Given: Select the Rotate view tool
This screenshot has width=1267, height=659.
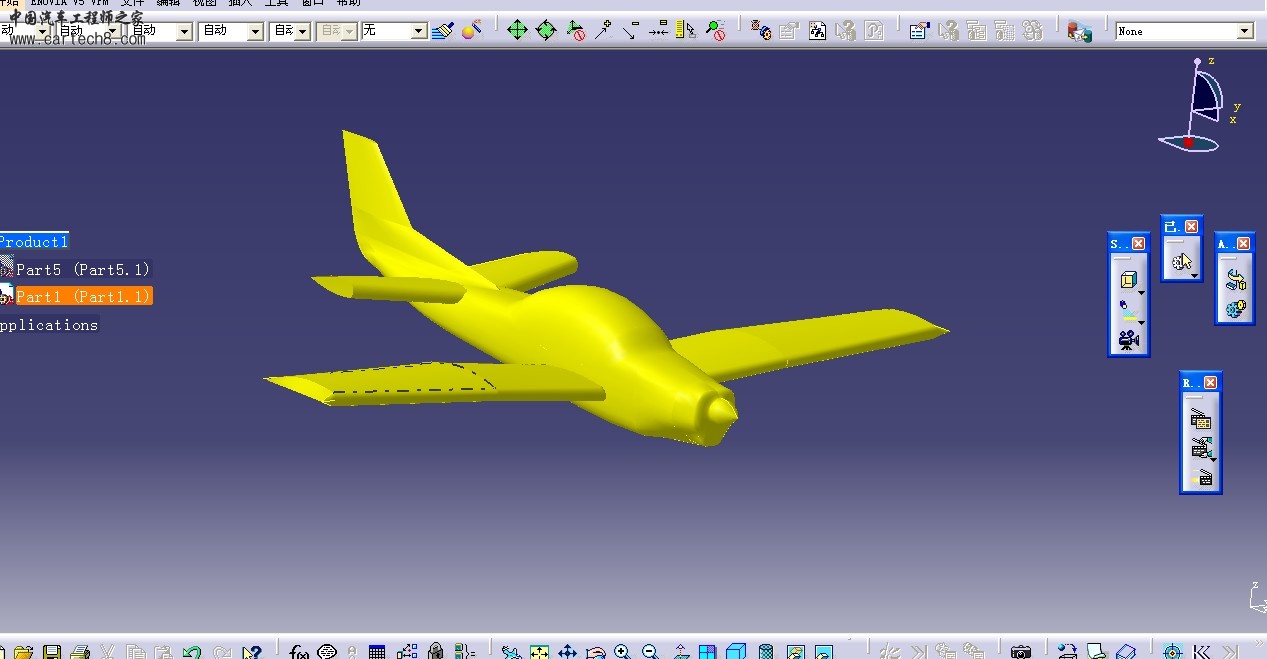Looking at the screenshot, I should (x=595, y=652).
